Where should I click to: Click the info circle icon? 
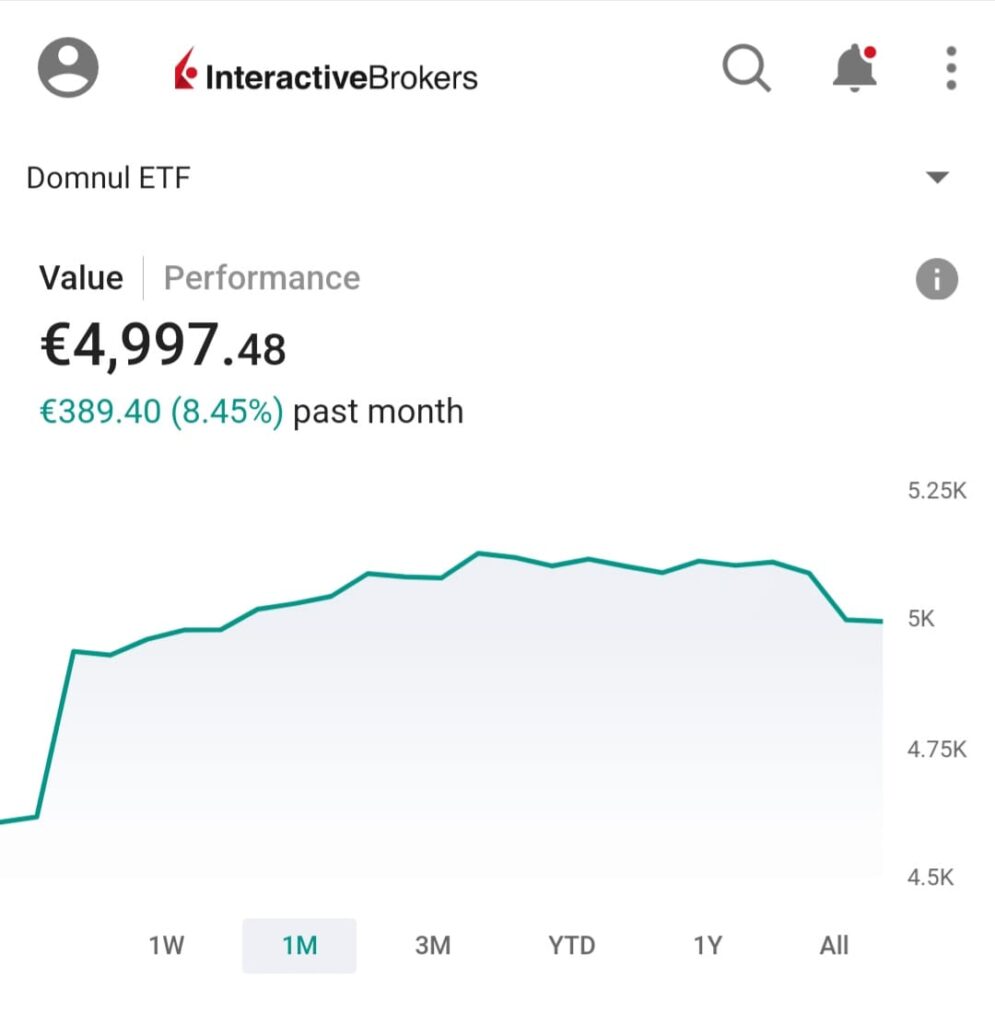[936, 280]
